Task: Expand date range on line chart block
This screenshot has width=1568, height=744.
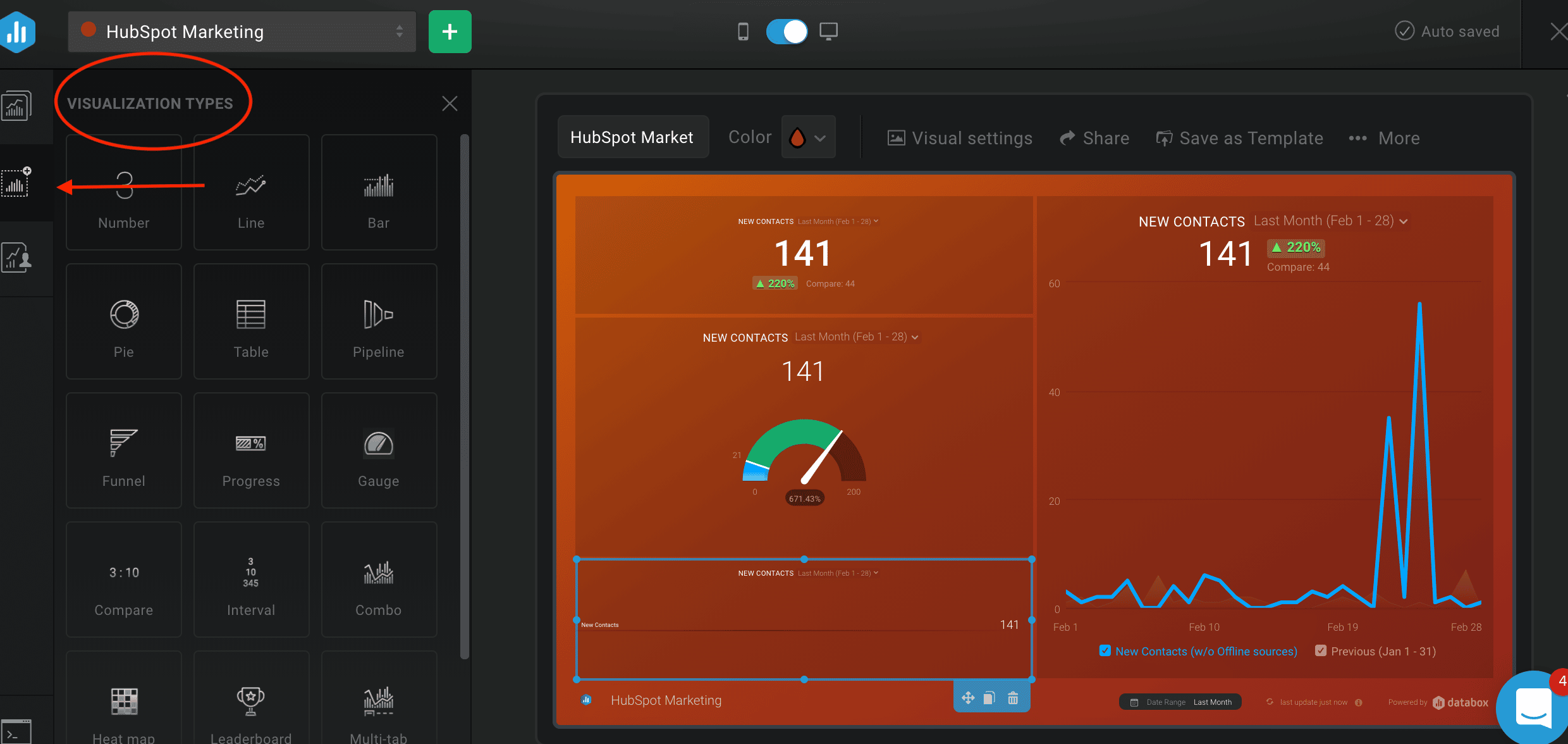Action: pyautogui.click(x=1331, y=221)
